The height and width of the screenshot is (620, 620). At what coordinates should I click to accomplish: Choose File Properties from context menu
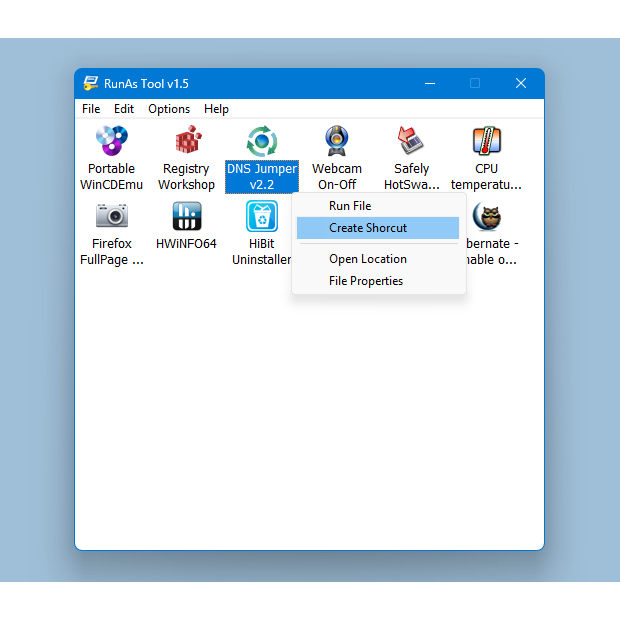pos(378,281)
